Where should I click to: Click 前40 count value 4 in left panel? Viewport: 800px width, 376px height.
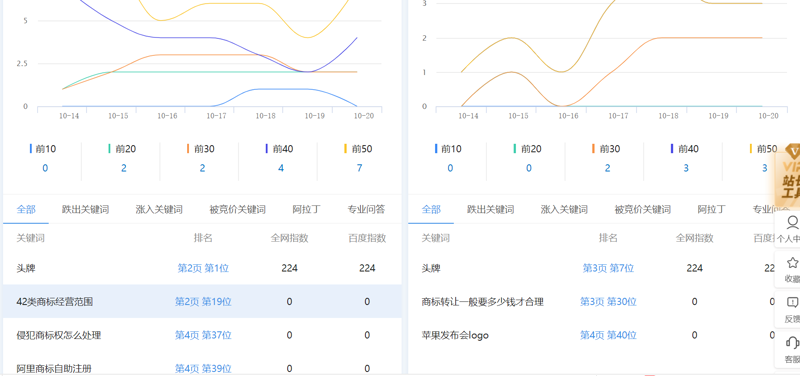pos(281,168)
